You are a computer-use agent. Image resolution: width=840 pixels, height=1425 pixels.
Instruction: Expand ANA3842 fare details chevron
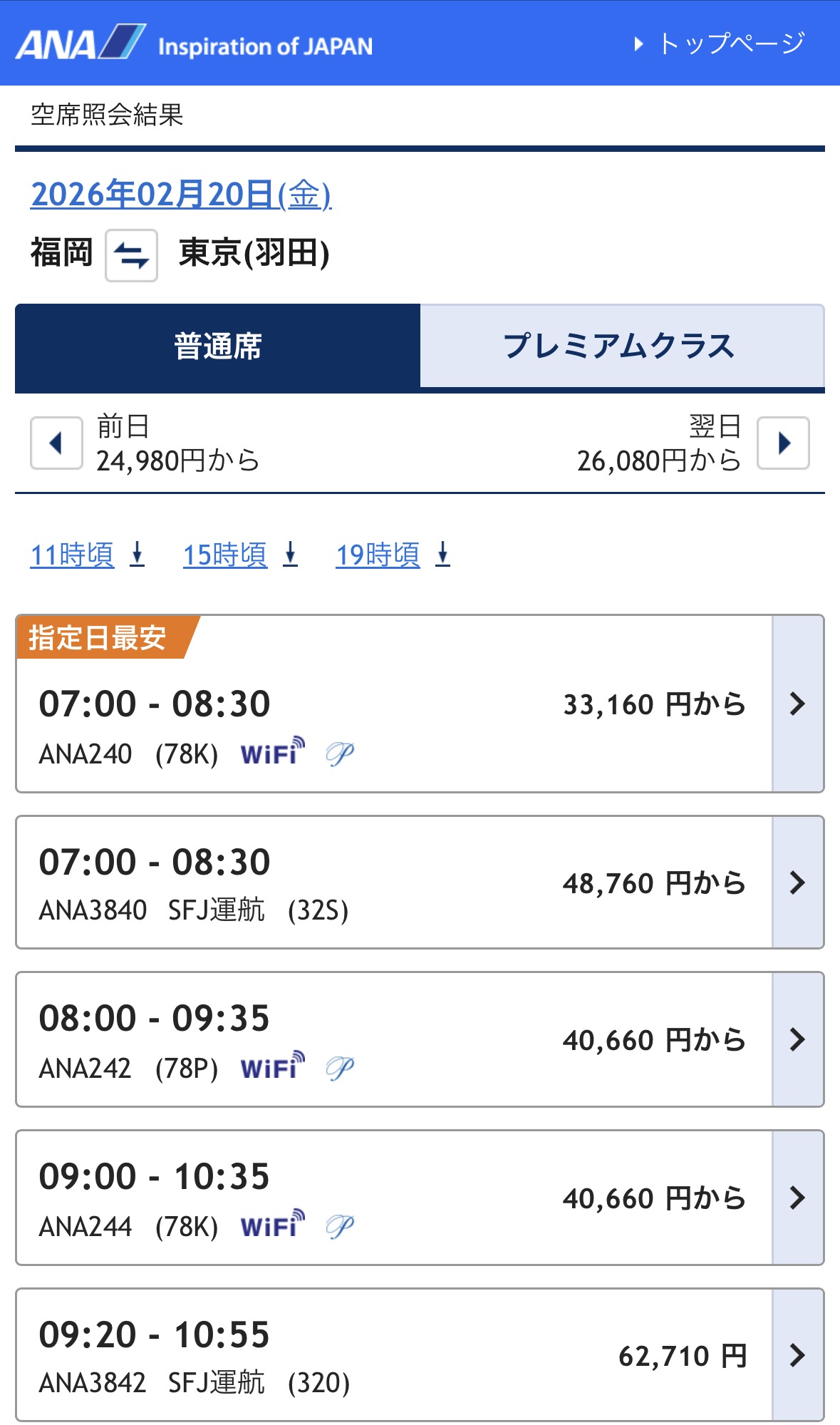coord(798,1355)
